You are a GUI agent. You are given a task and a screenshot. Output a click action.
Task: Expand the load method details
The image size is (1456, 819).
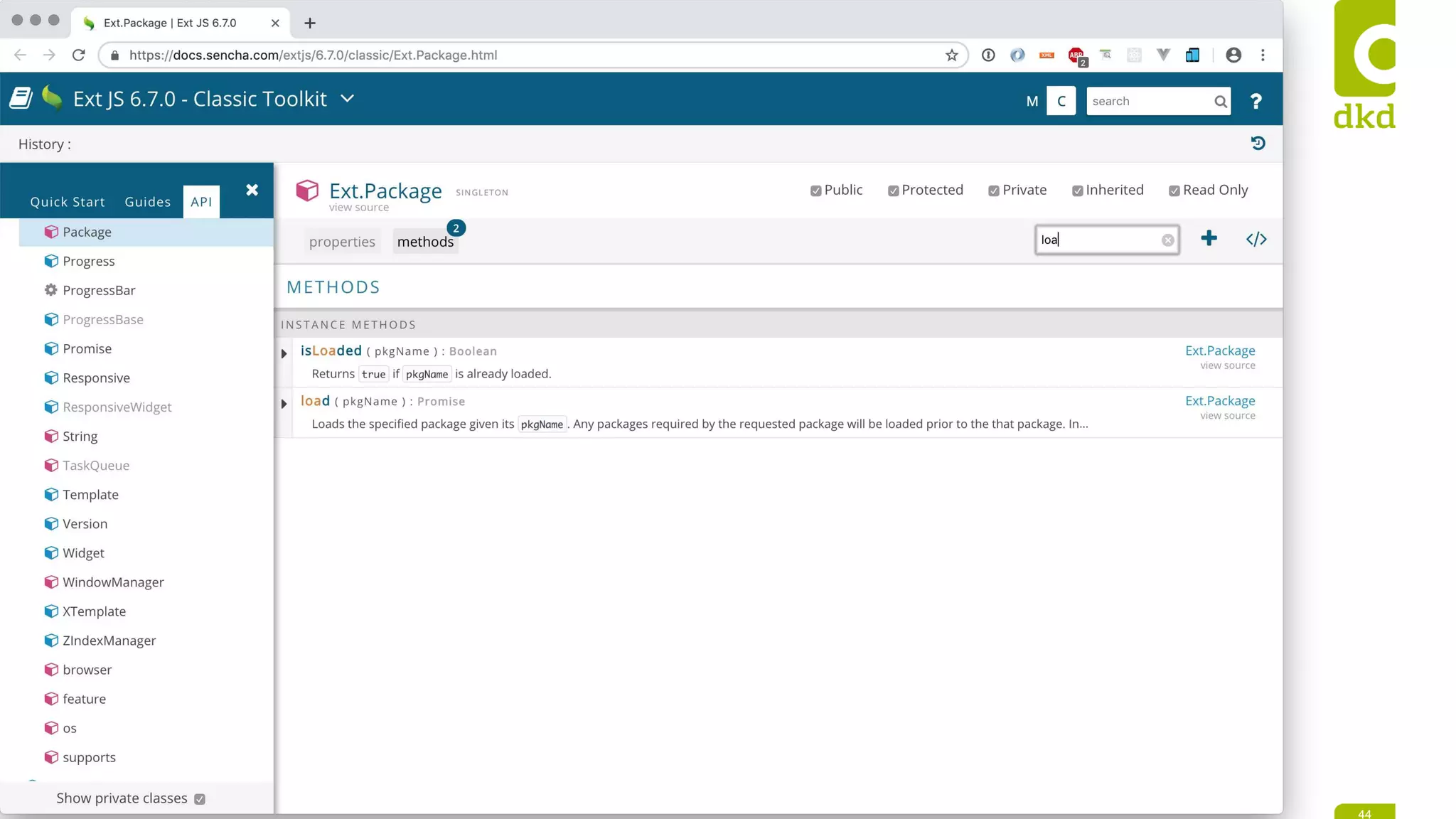tap(284, 404)
